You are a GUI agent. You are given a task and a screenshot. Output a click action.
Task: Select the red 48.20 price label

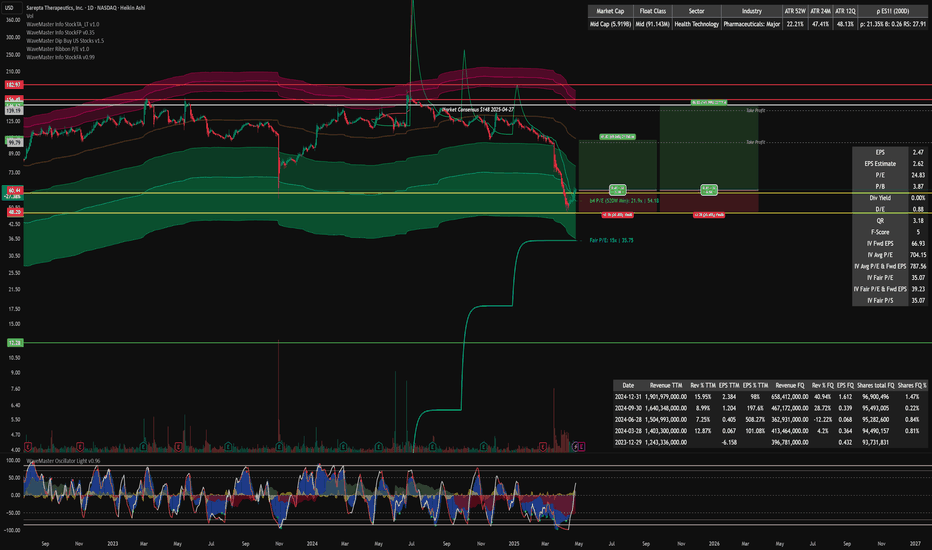coord(14,212)
